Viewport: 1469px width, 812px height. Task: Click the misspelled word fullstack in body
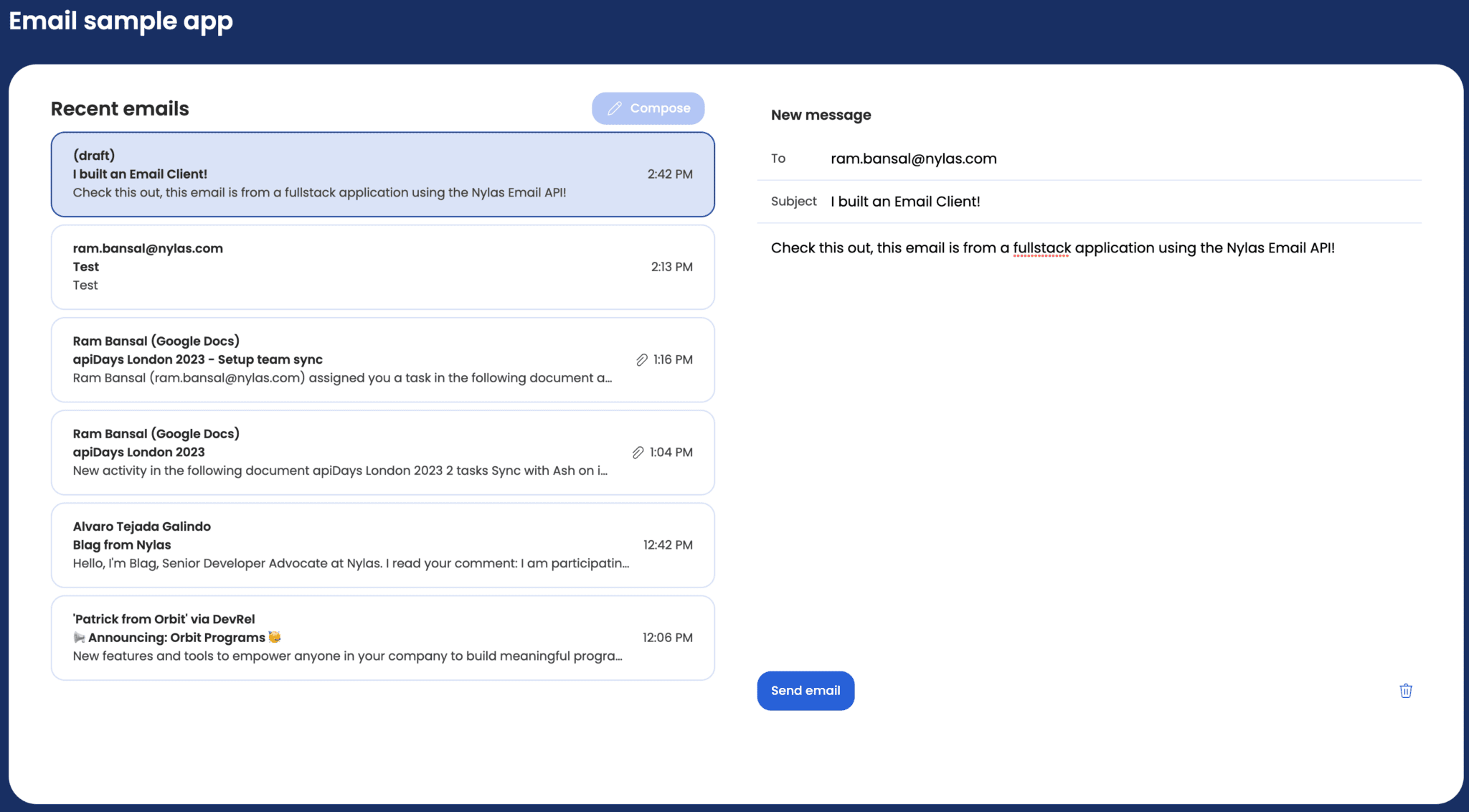(x=1041, y=248)
